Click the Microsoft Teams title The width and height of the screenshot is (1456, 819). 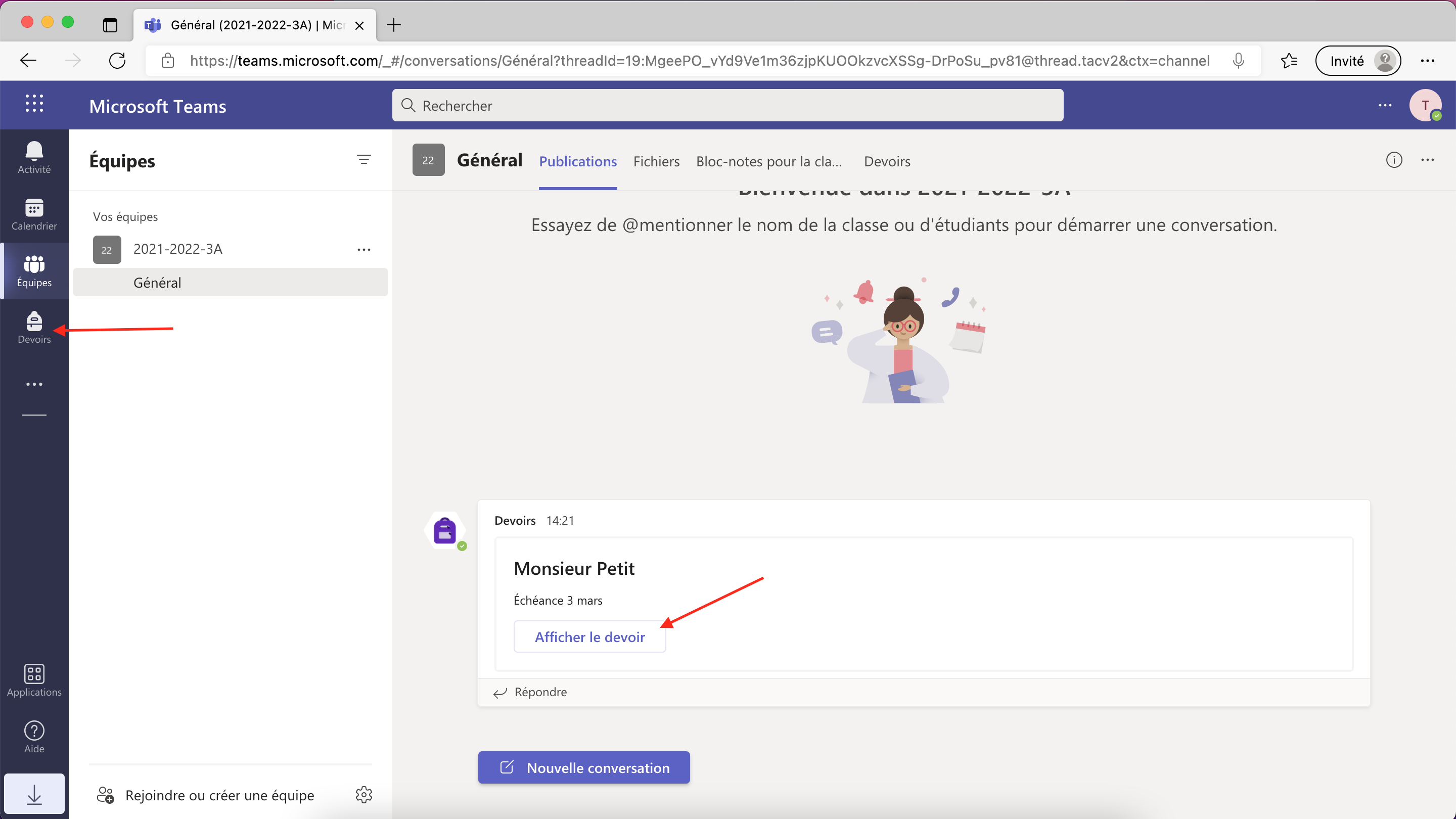(x=158, y=106)
